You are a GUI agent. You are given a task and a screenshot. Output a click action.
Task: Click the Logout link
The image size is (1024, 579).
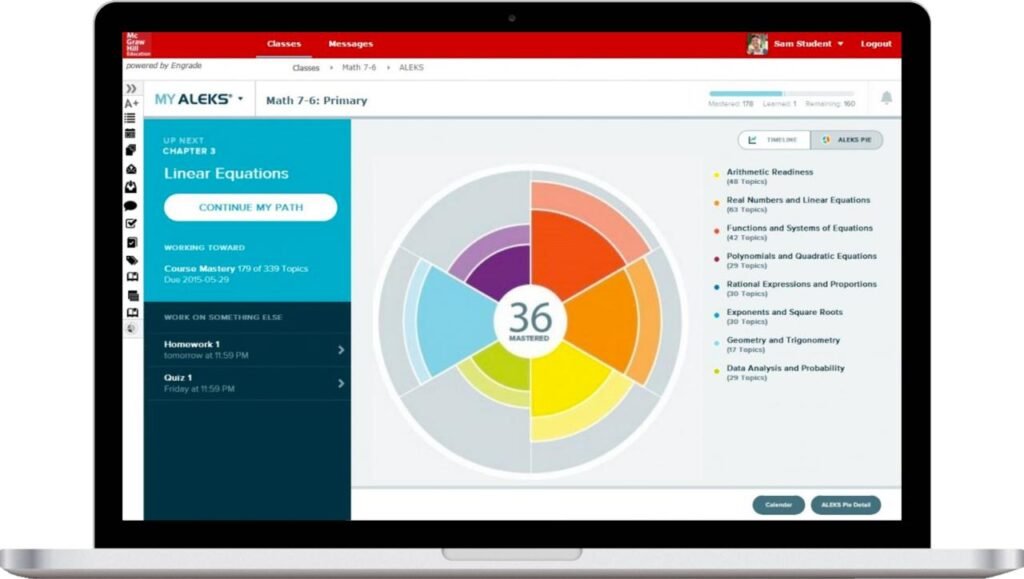pyautogui.click(x=876, y=44)
